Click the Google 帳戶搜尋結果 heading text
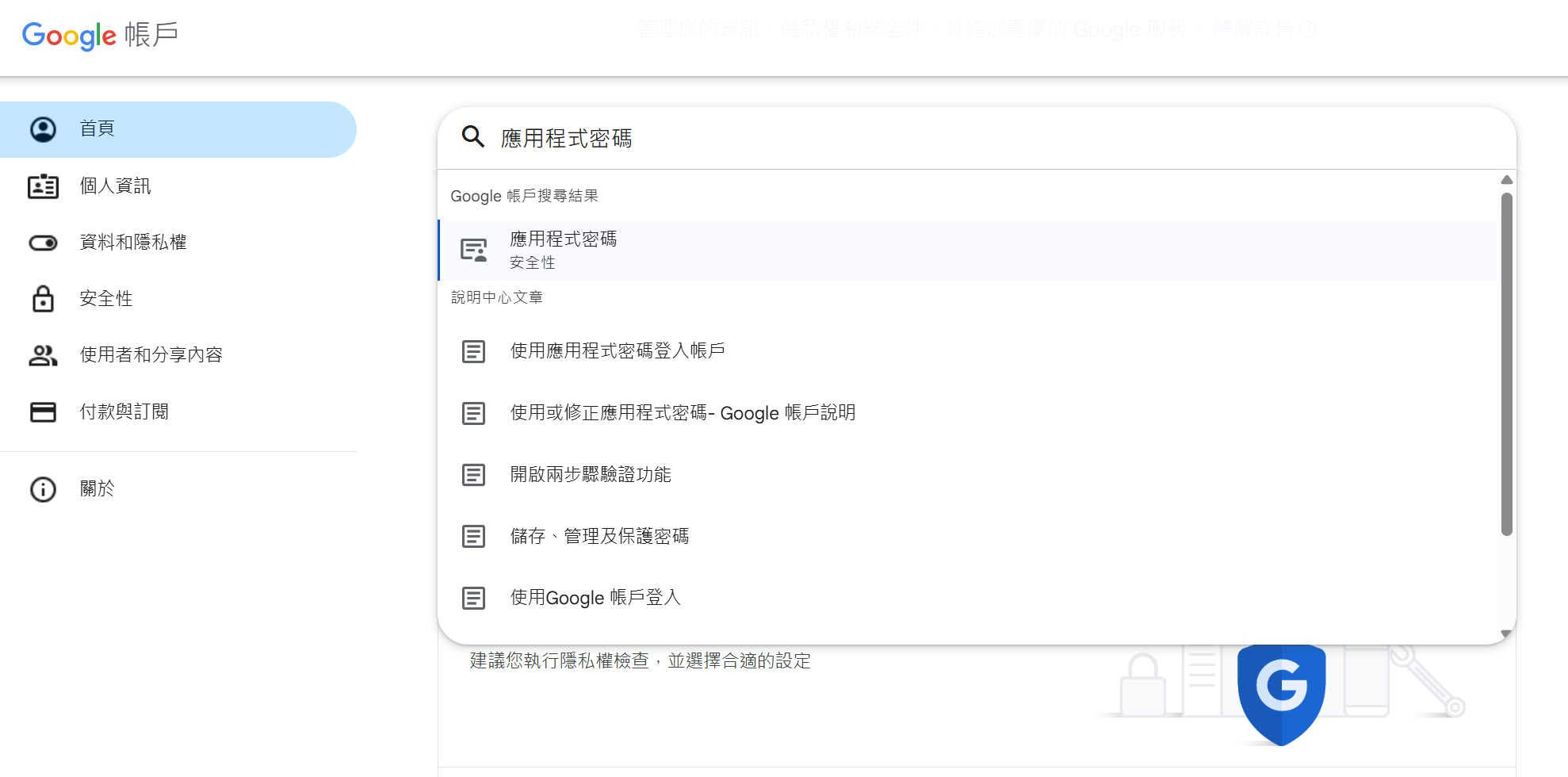 (x=524, y=196)
